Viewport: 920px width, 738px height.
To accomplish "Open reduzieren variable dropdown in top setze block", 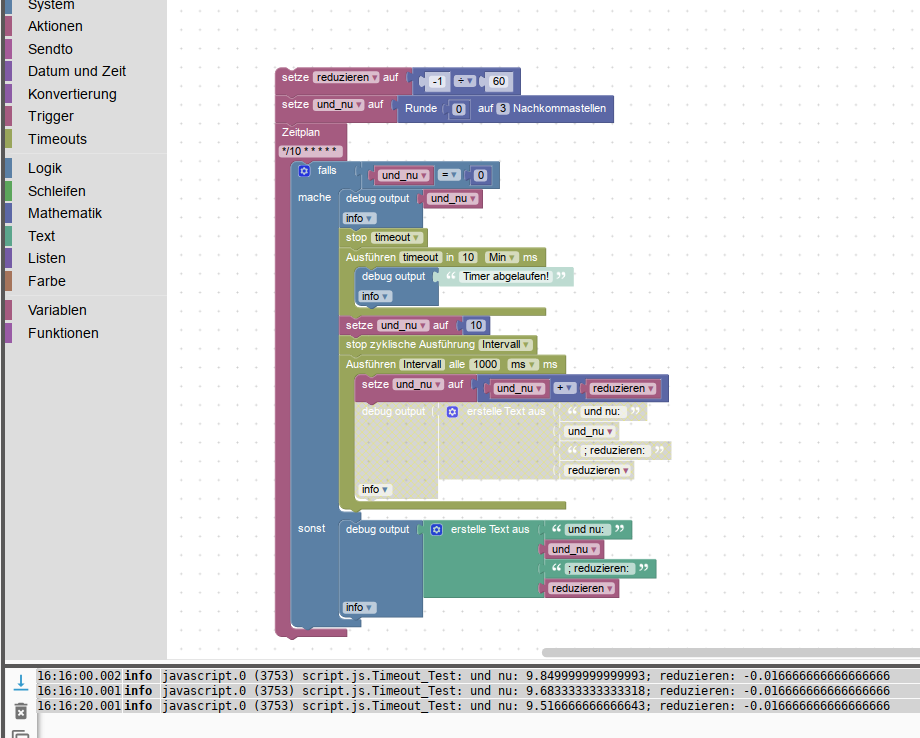I will point(346,77).
